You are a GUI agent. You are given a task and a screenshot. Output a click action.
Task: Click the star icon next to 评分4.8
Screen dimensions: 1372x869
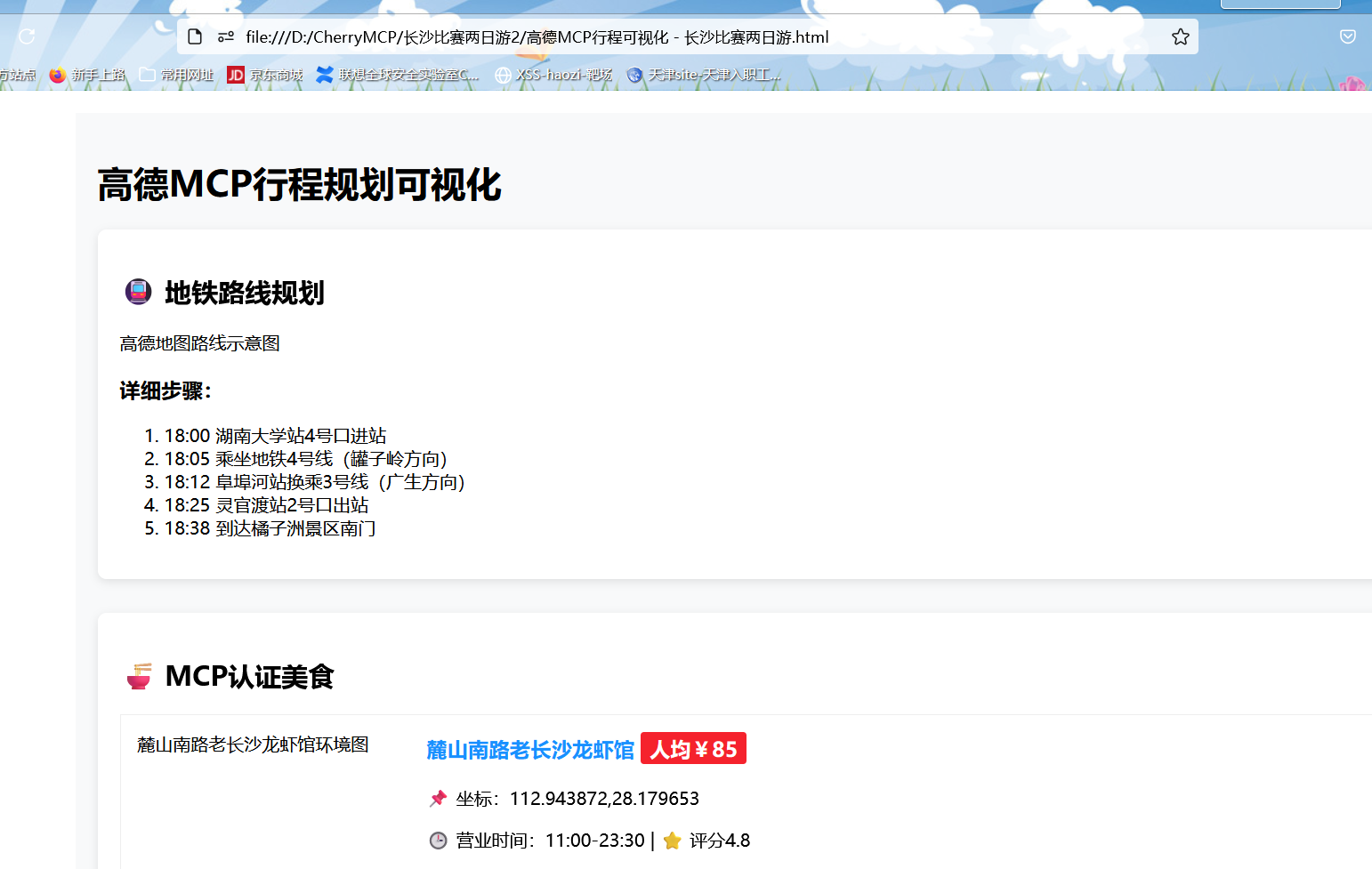pyautogui.click(x=673, y=841)
